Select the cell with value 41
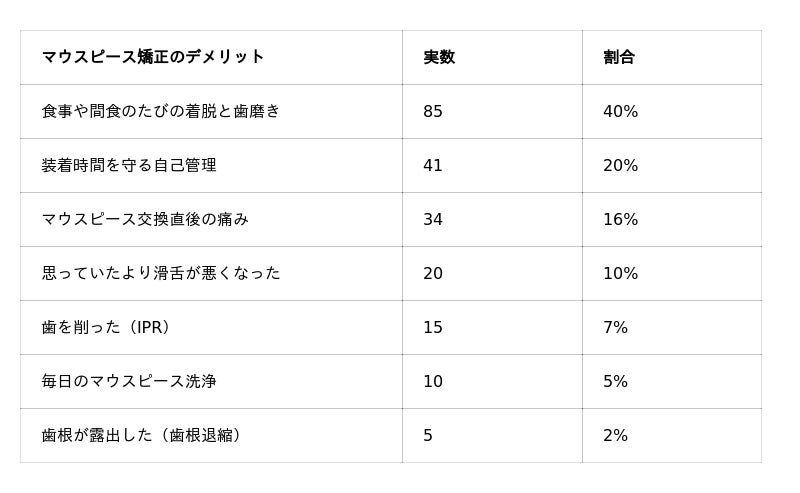This screenshot has height=493, width=800. tap(433, 165)
